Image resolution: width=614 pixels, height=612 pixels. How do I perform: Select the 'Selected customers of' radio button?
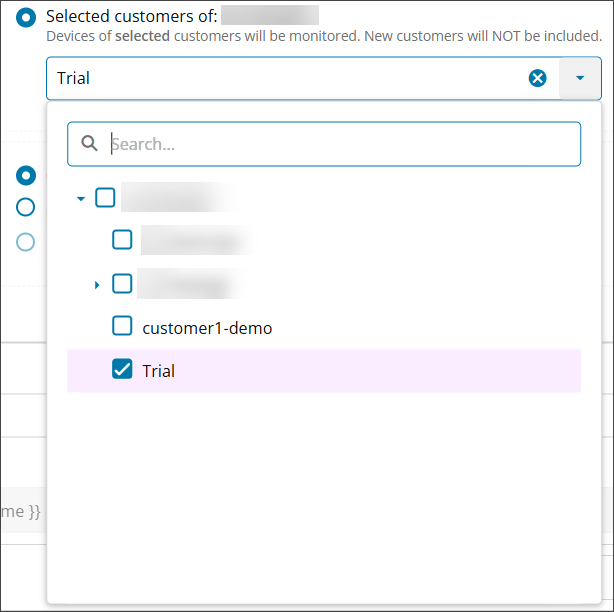pyautogui.click(x=27, y=17)
